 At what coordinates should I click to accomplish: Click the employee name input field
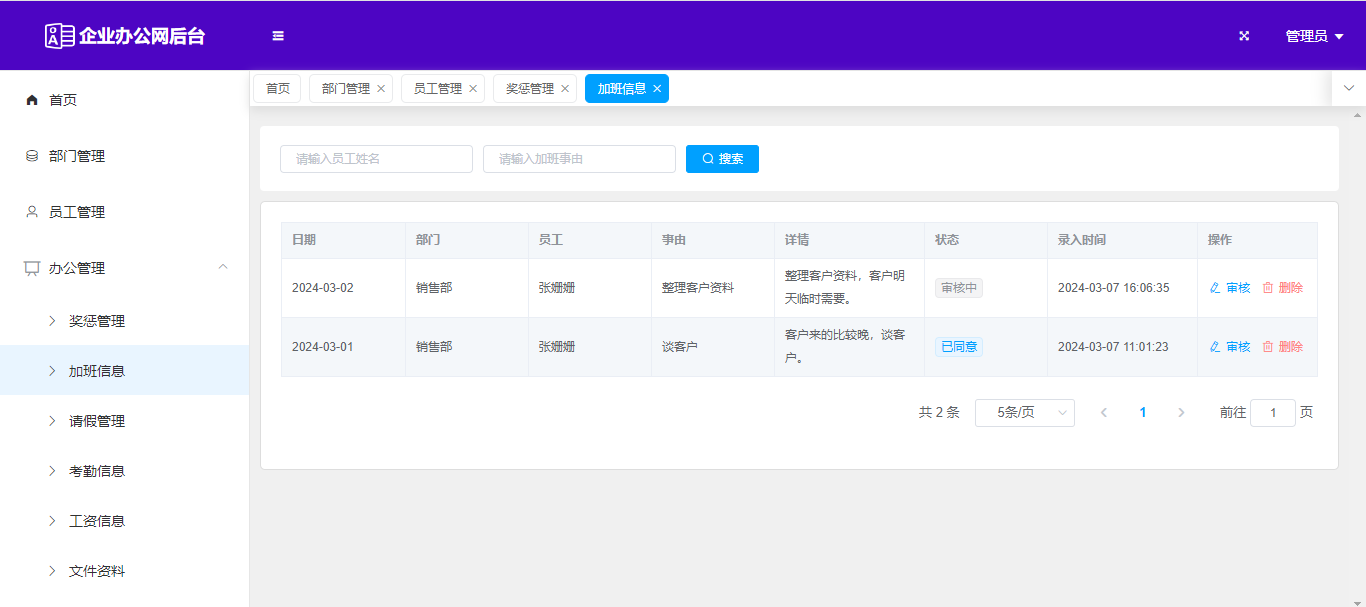(376, 159)
